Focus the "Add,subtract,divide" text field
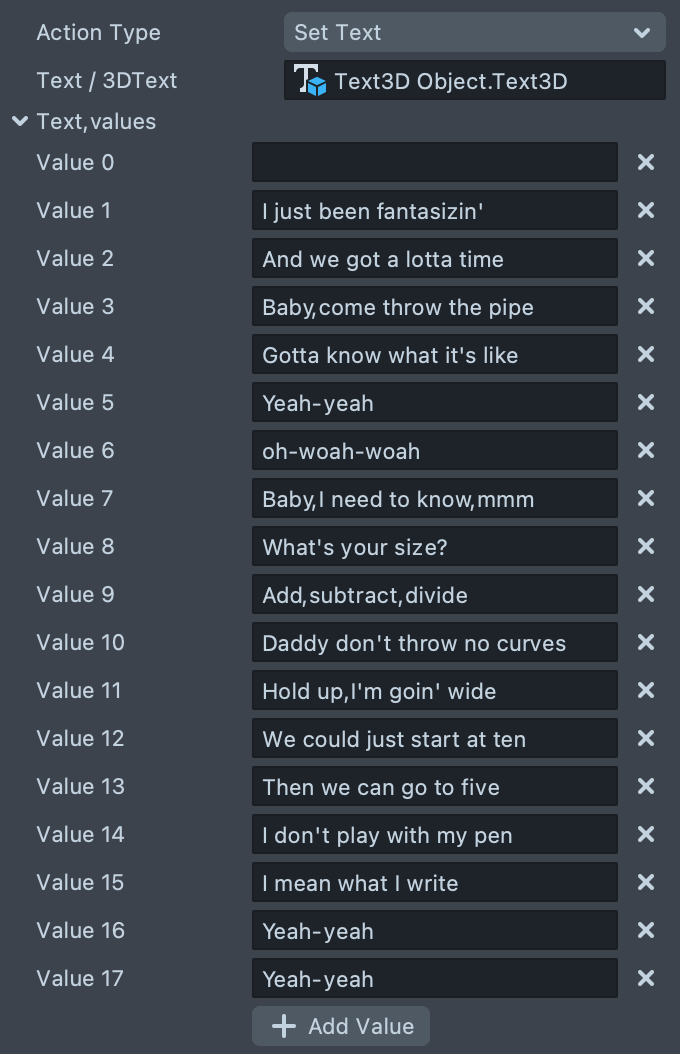680x1054 pixels. [434, 595]
